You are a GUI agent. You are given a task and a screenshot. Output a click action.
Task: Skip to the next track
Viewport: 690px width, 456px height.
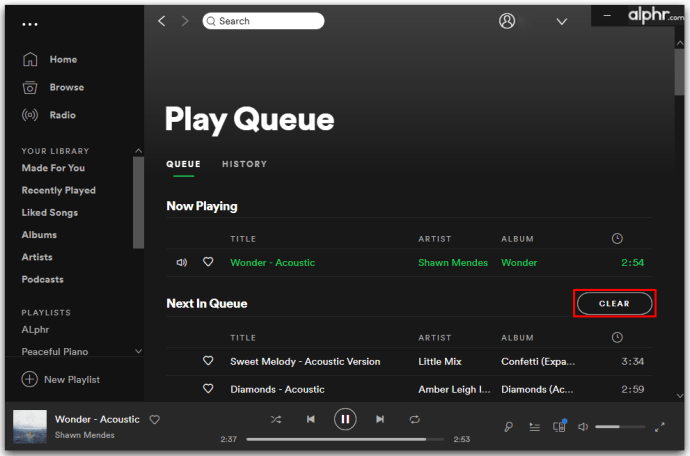tap(380, 419)
